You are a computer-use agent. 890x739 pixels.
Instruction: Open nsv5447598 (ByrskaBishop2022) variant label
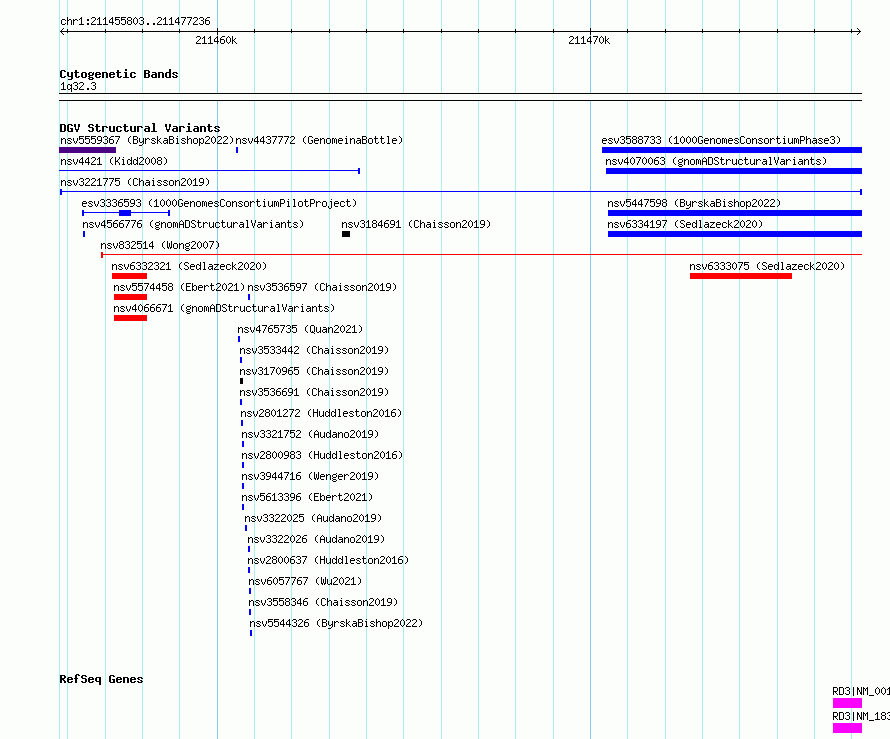tap(694, 203)
